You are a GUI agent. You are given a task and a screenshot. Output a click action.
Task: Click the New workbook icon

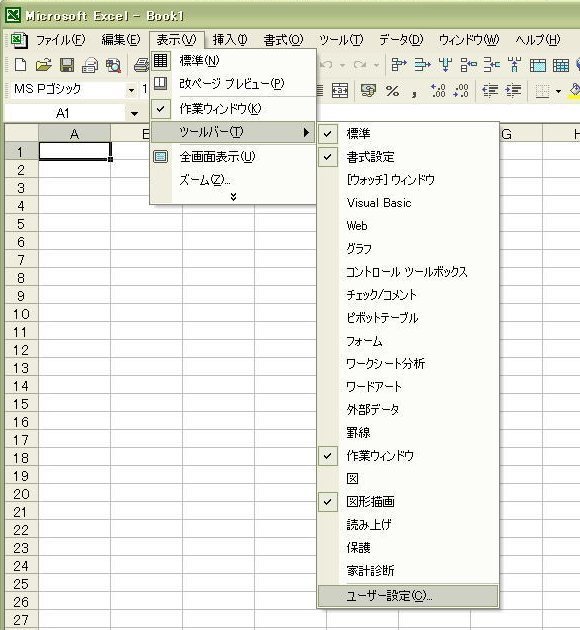pos(20,65)
